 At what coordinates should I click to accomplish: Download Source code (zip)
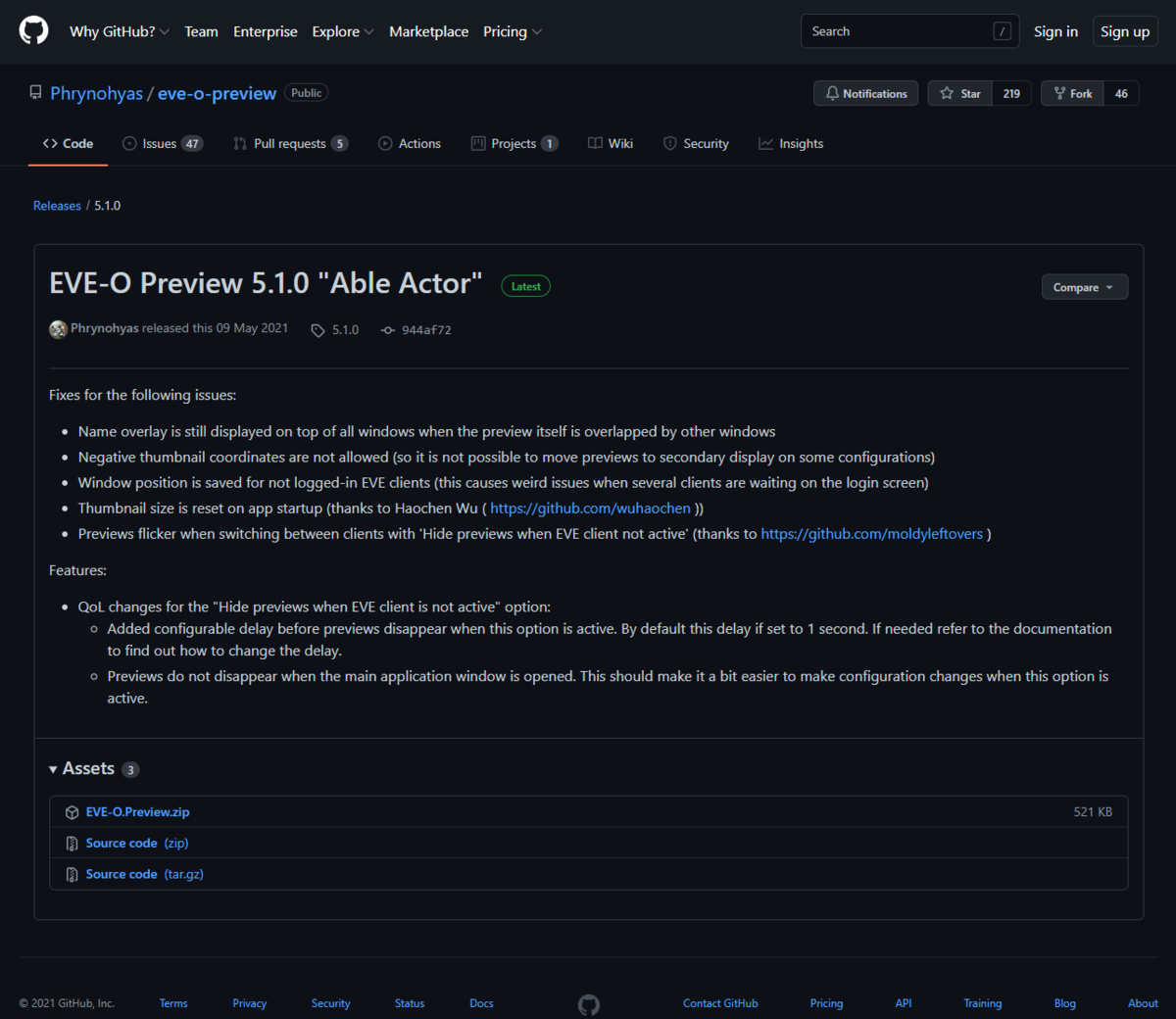[x=137, y=844]
